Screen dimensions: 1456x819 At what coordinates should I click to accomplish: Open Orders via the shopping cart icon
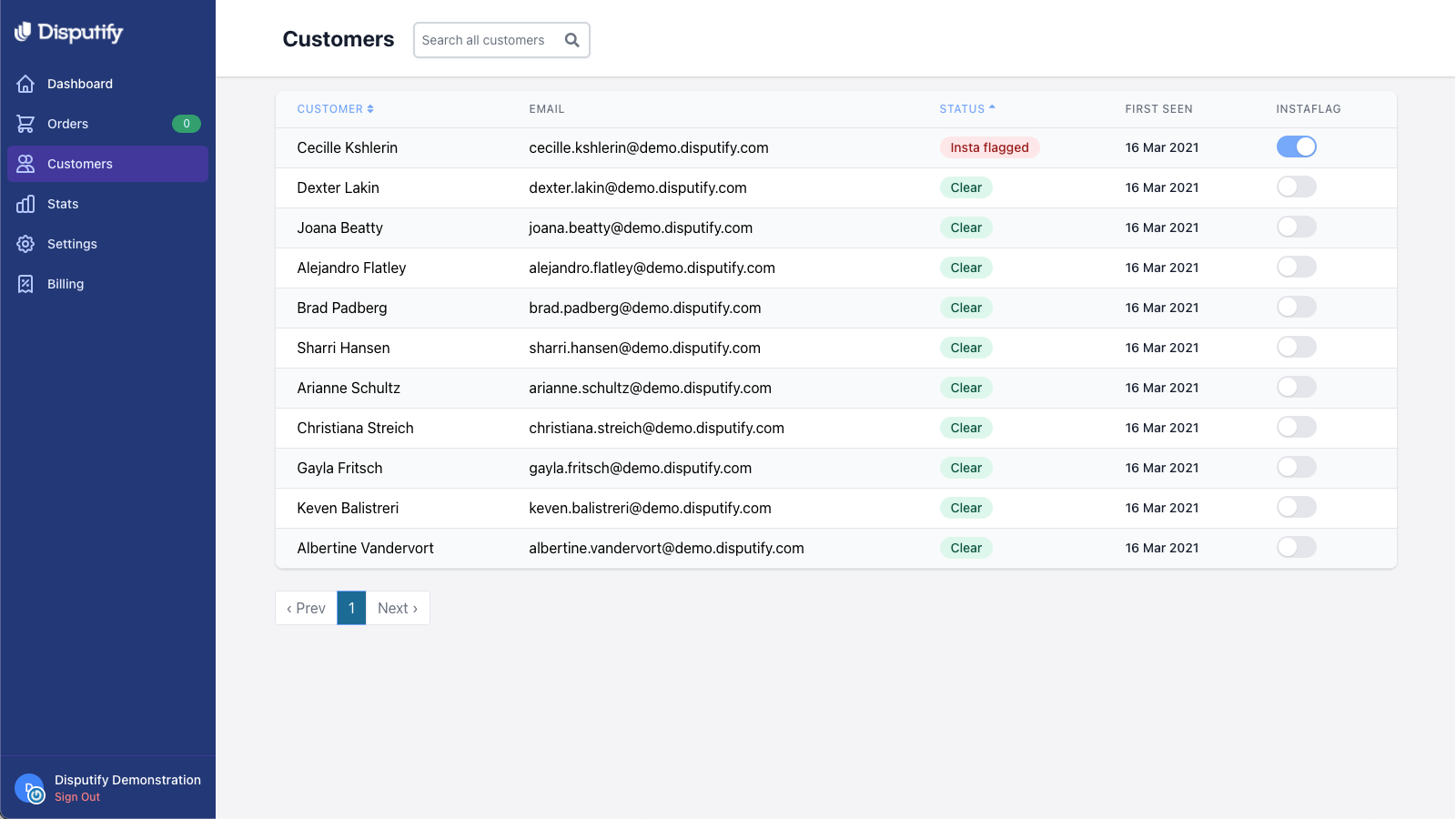click(26, 124)
